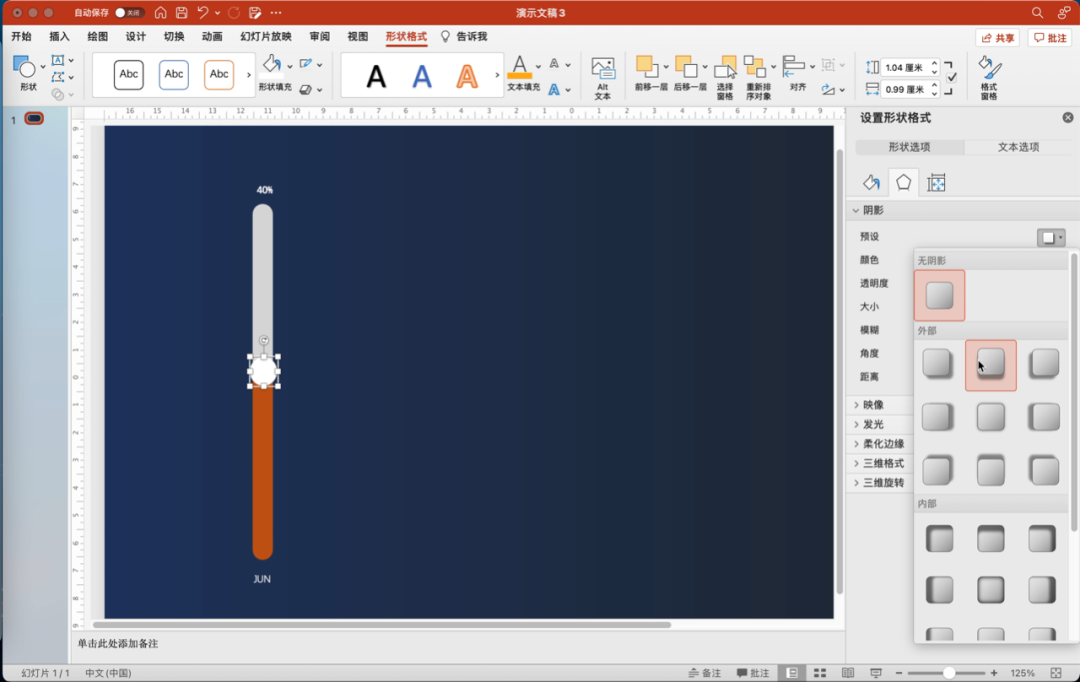This screenshot has width=1080, height=682.
Task: Click the 备注 notes button in status bar
Action: point(705,672)
